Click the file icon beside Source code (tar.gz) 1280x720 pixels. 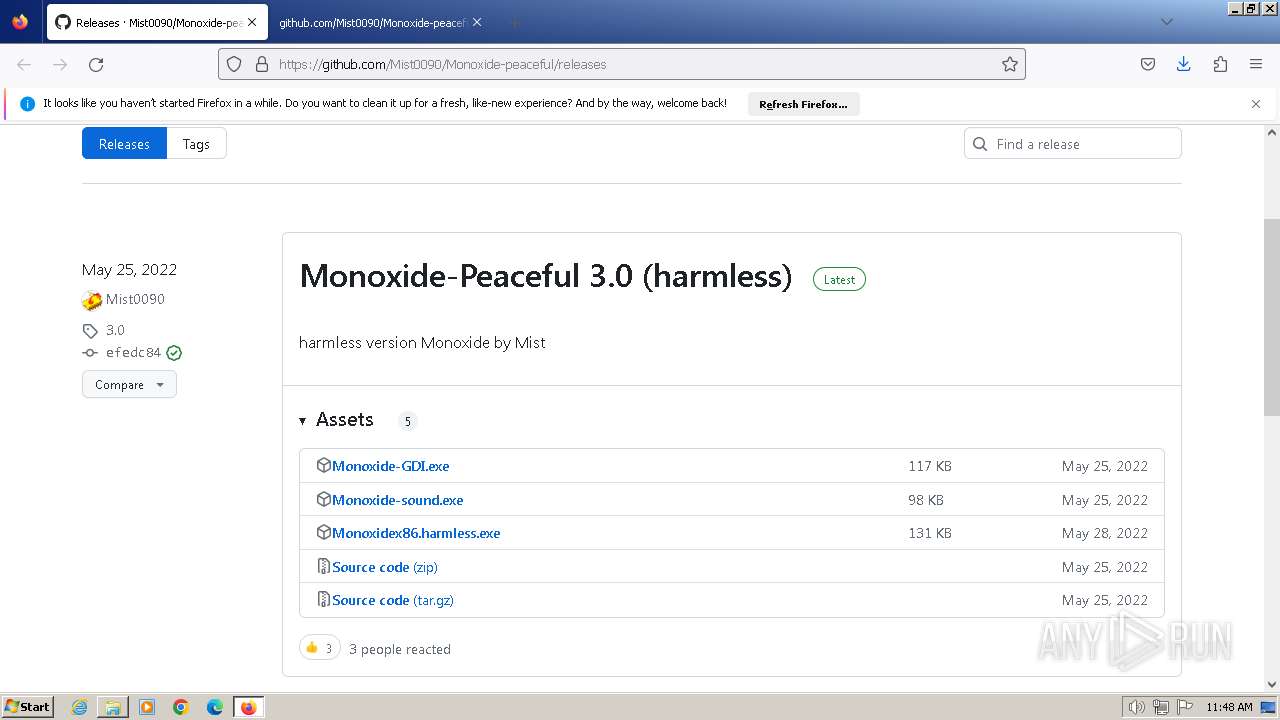tap(323, 599)
